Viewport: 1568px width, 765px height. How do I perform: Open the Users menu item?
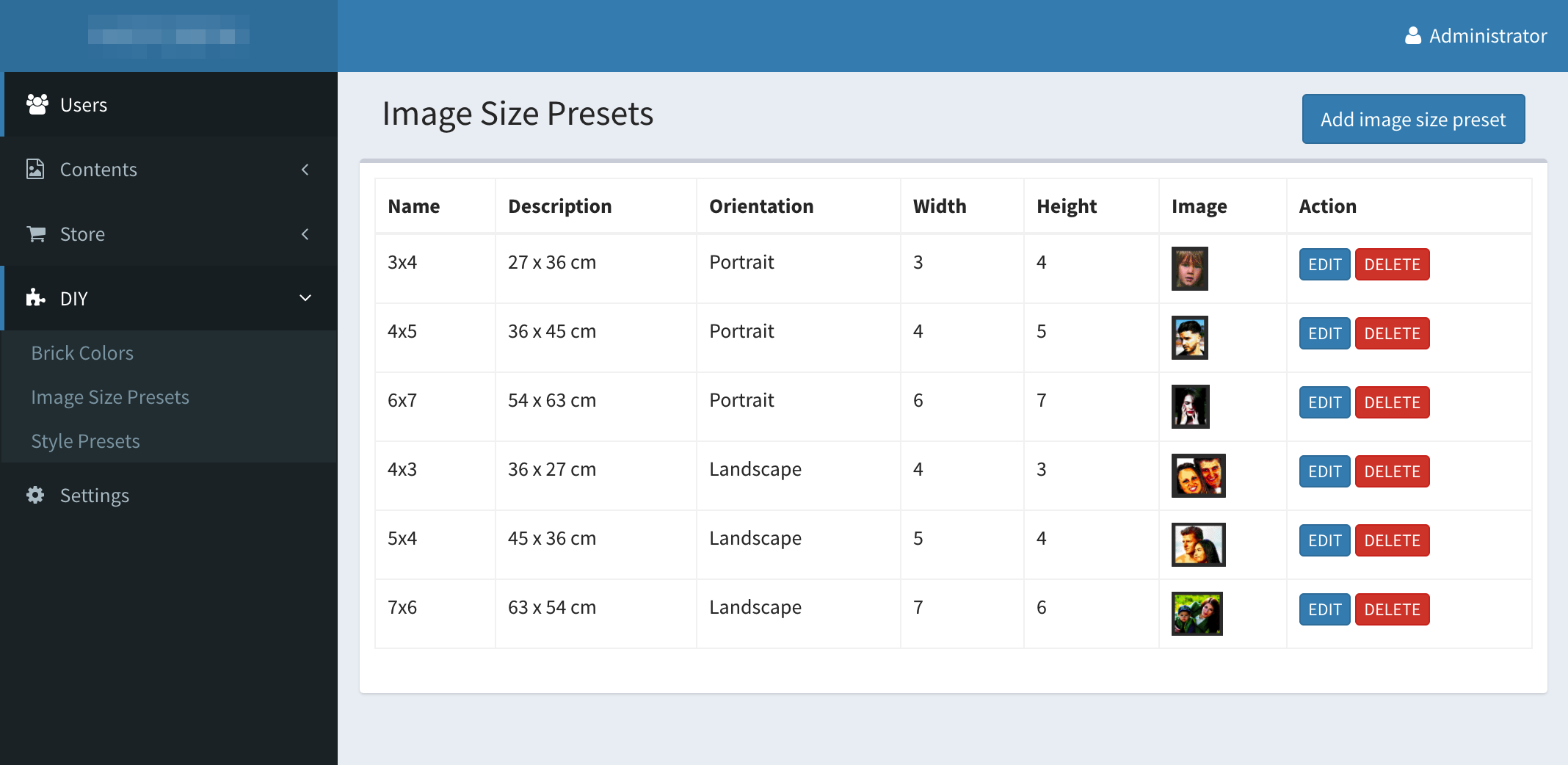[169, 104]
